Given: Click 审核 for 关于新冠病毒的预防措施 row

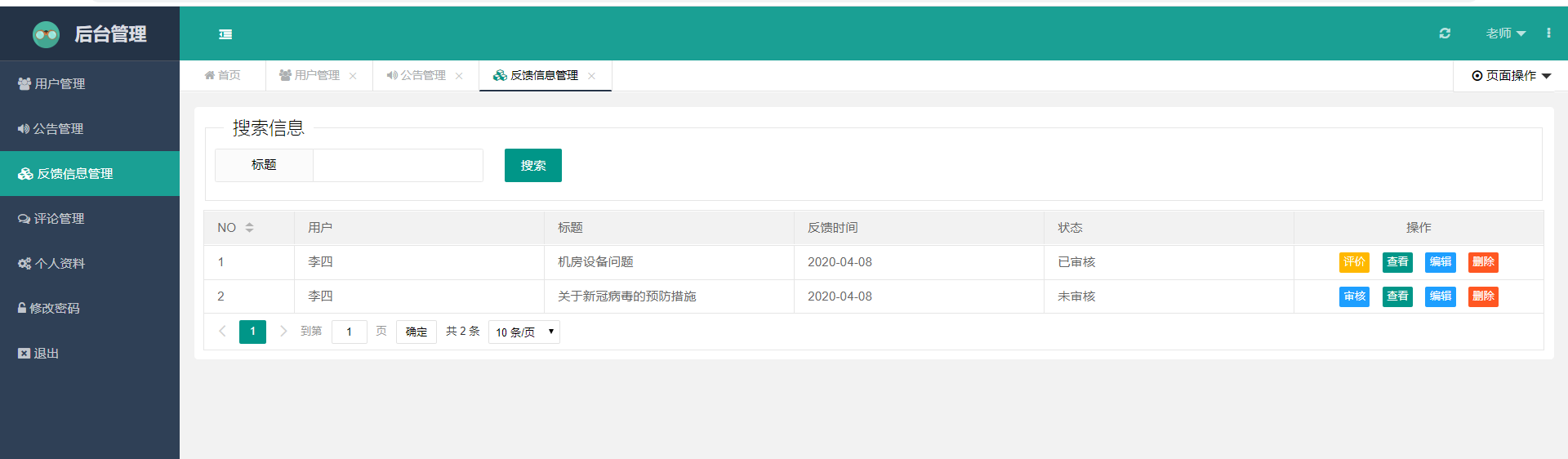Looking at the screenshot, I should [1354, 296].
